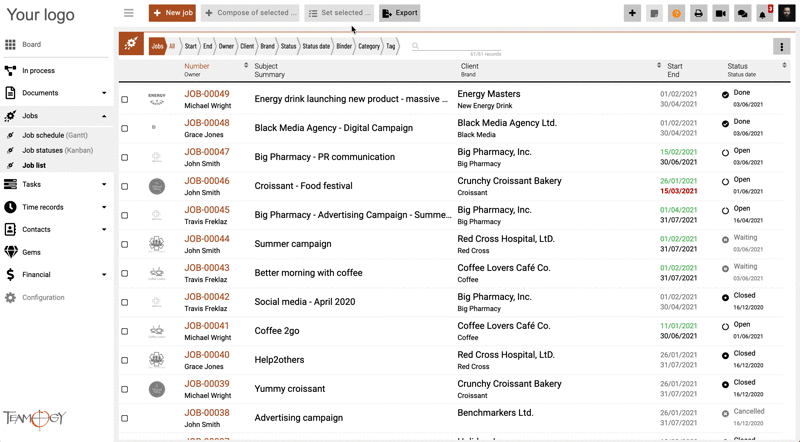Expand the Financial sidebar section
The height and width of the screenshot is (442, 800).
(x=104, y=275)
